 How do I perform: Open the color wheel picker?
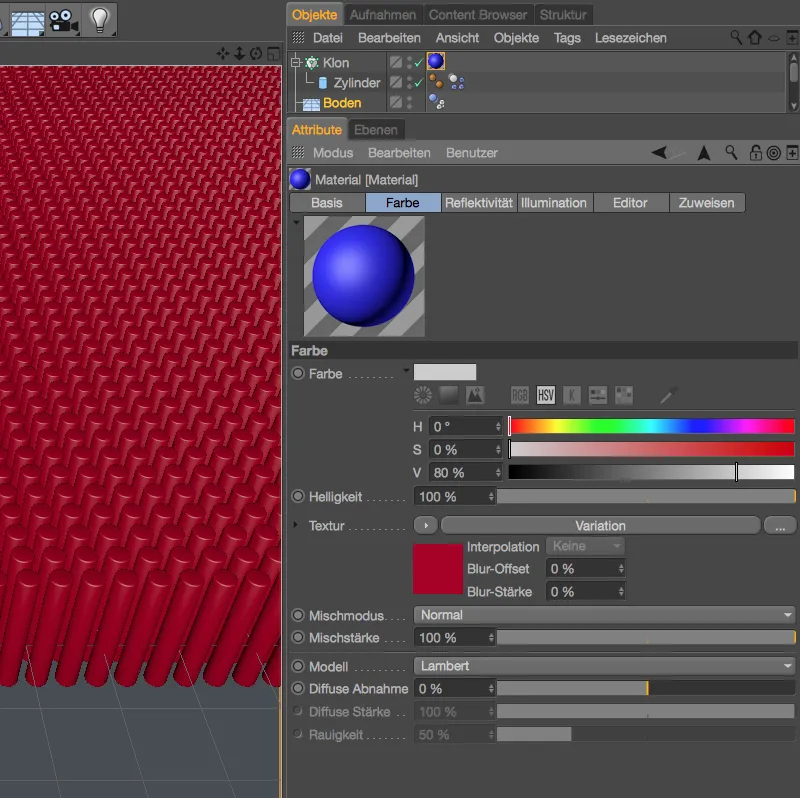click(421, 394)
